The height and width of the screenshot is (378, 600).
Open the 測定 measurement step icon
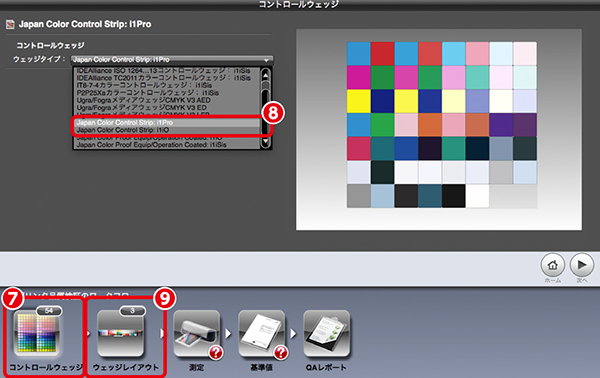[197, 334]
